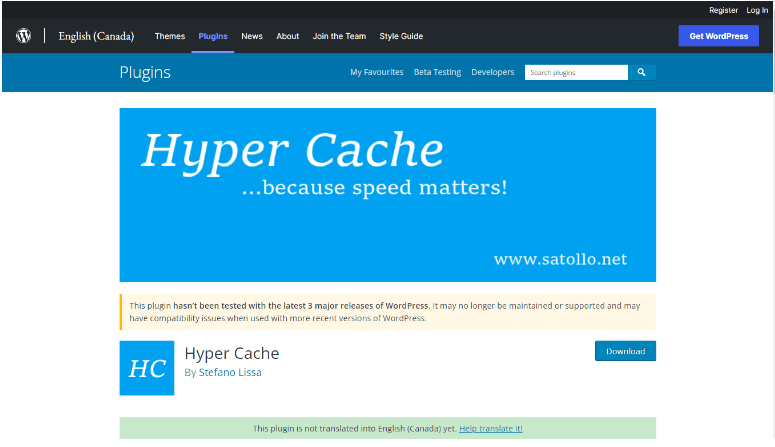Click the Log In link

tap(757, 10)
